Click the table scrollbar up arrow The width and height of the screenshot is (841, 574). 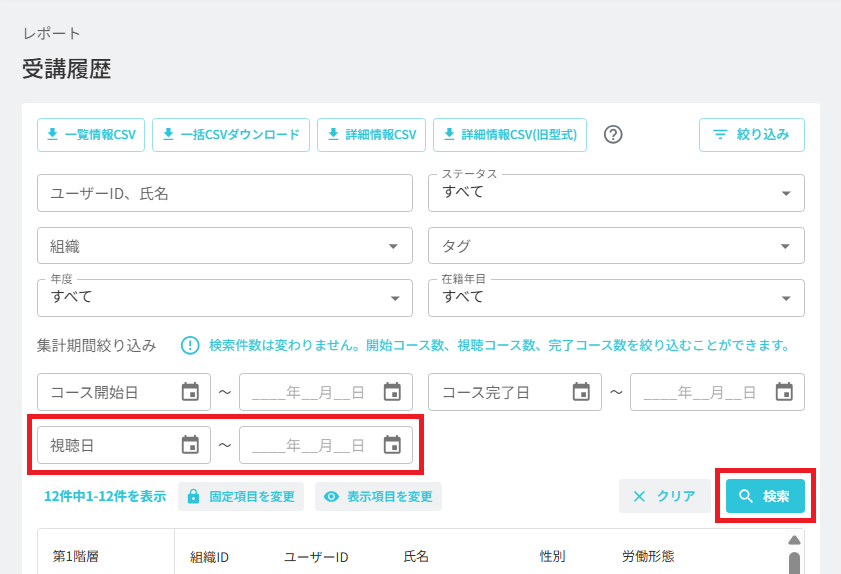coord(794,540)
